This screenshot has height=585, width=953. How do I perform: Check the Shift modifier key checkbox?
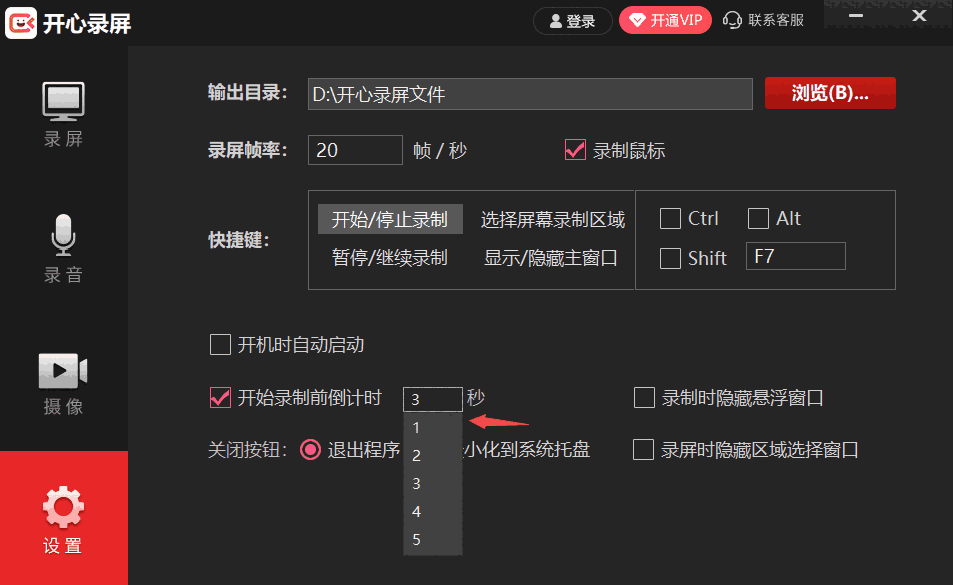click(670, 257)
